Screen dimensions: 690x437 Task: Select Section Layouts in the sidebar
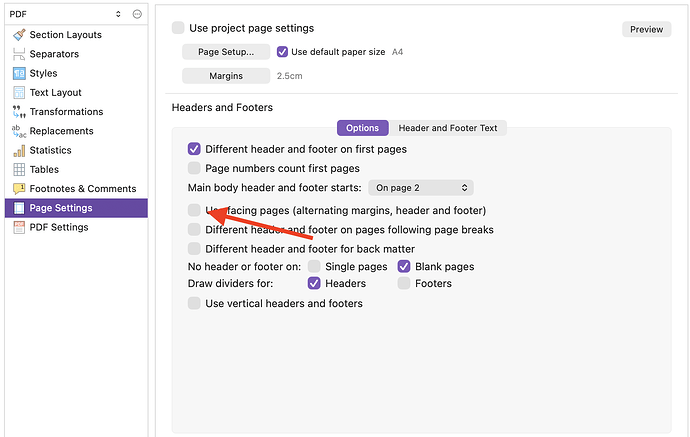point(76,35)
